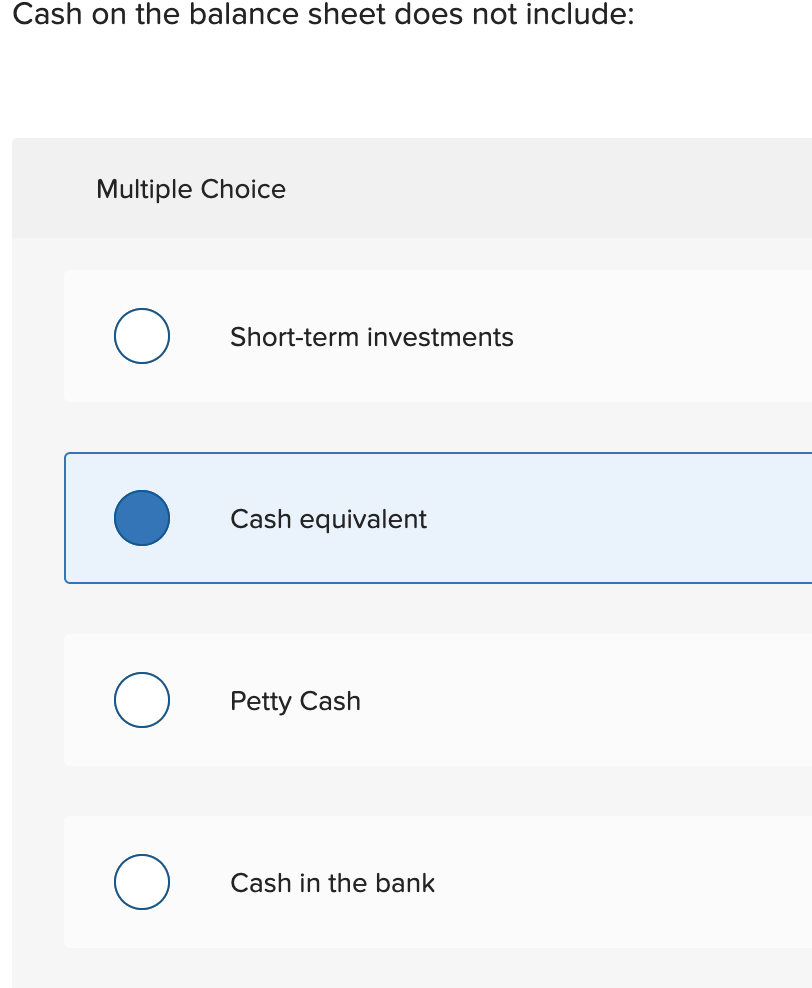
Task: Select the Petty Cash radio button
Action: pos(141,699)
